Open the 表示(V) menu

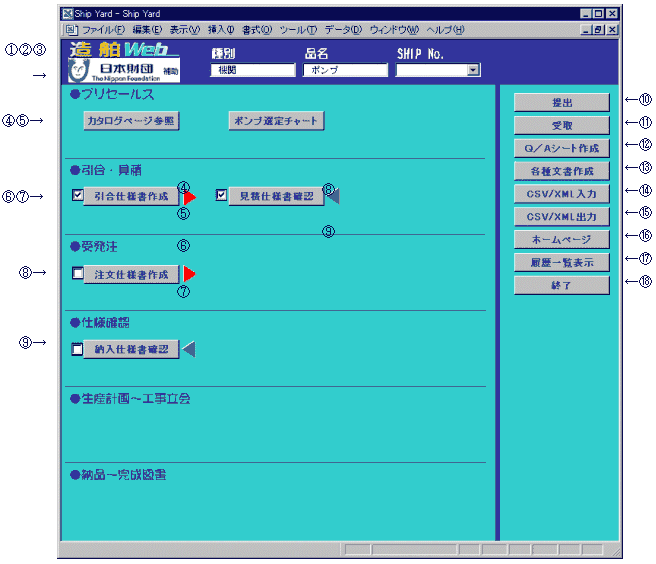[x=184, y=30]
